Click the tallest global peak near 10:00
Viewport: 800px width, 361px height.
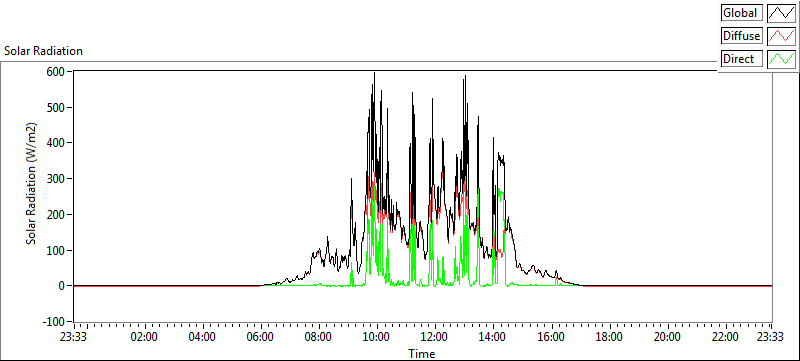pos(374,73)
